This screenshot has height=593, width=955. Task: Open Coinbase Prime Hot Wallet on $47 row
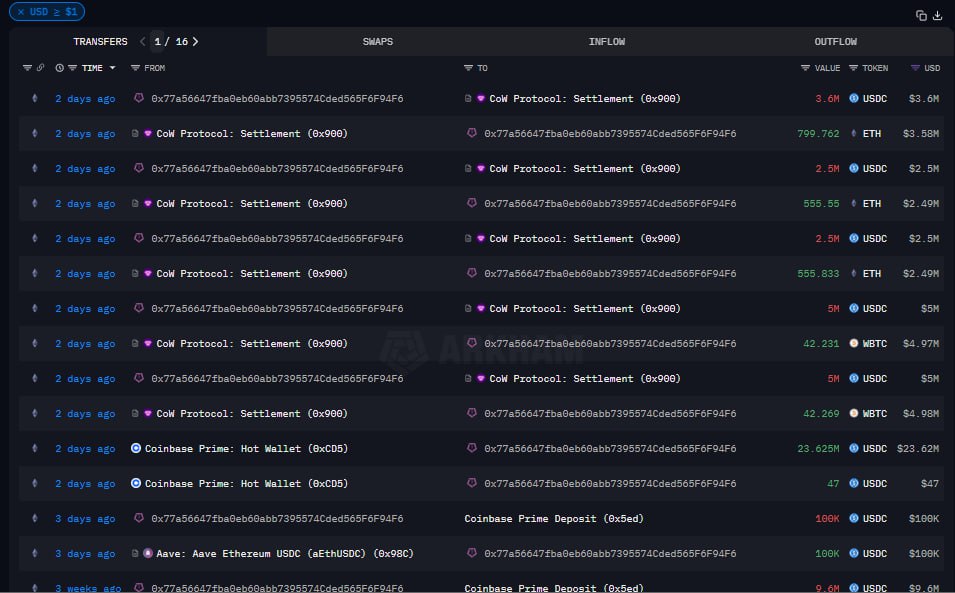click(x=246, y=483)
